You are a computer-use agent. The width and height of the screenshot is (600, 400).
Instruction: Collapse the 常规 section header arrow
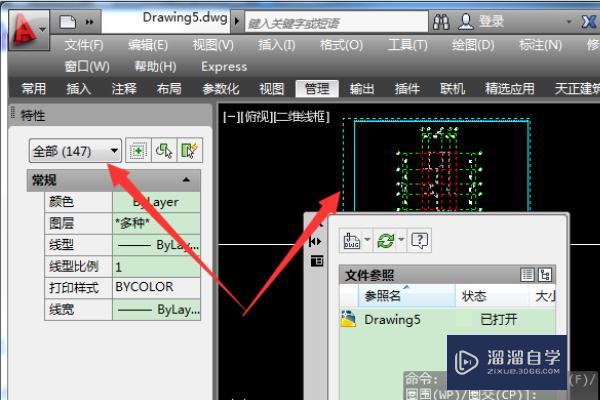click(x=186, y=180)
